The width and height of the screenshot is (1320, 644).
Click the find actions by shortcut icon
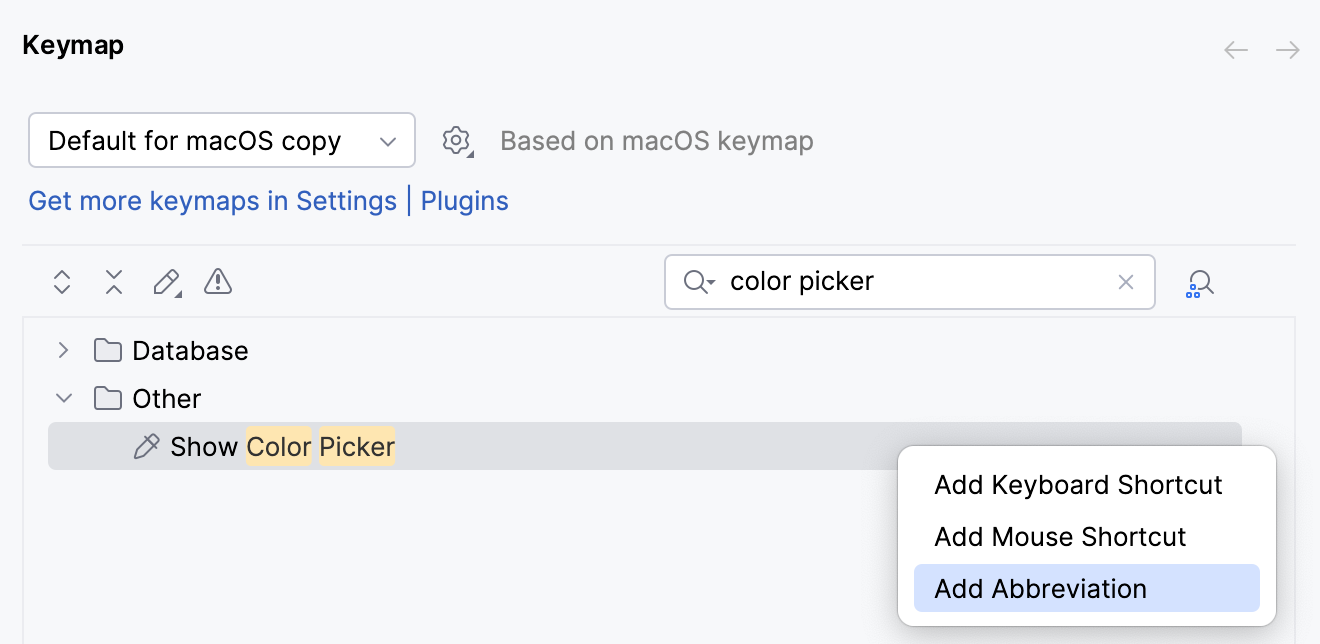coord(1199,282)
